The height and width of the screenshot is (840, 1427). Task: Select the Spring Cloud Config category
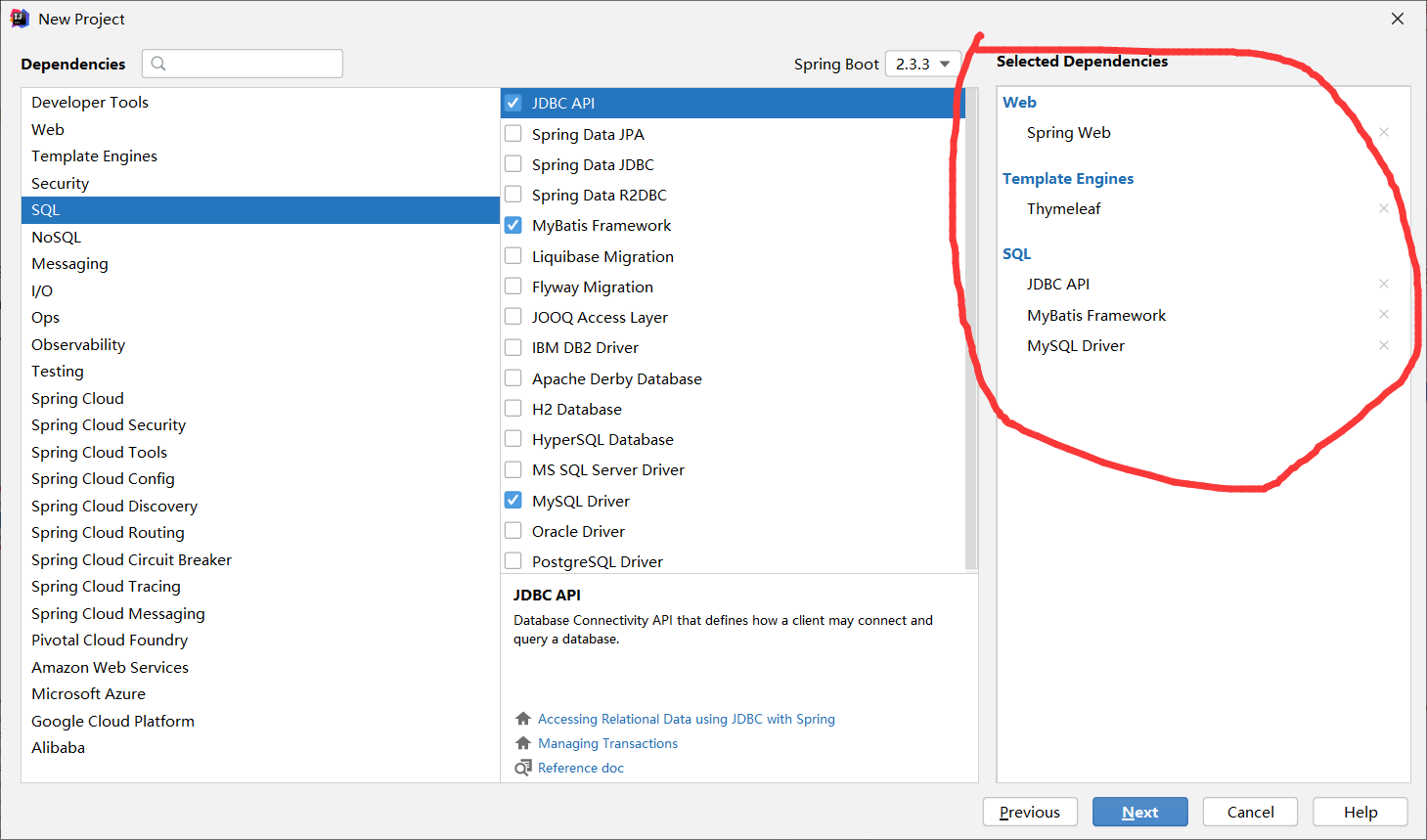pos(260,478)
